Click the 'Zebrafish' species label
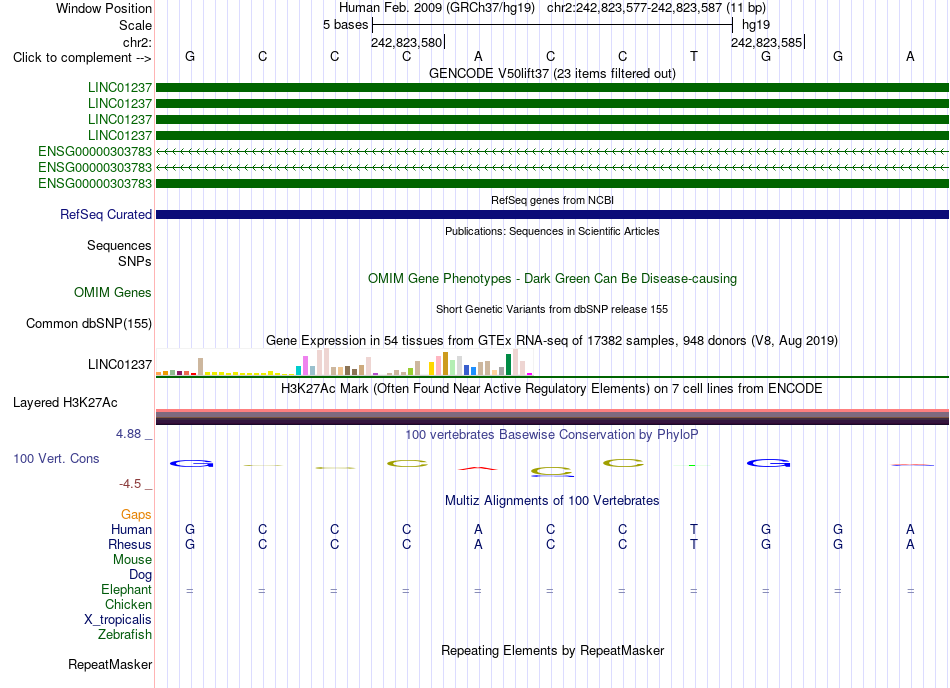This screenshot has height=688, width=950. coord(125,635)
